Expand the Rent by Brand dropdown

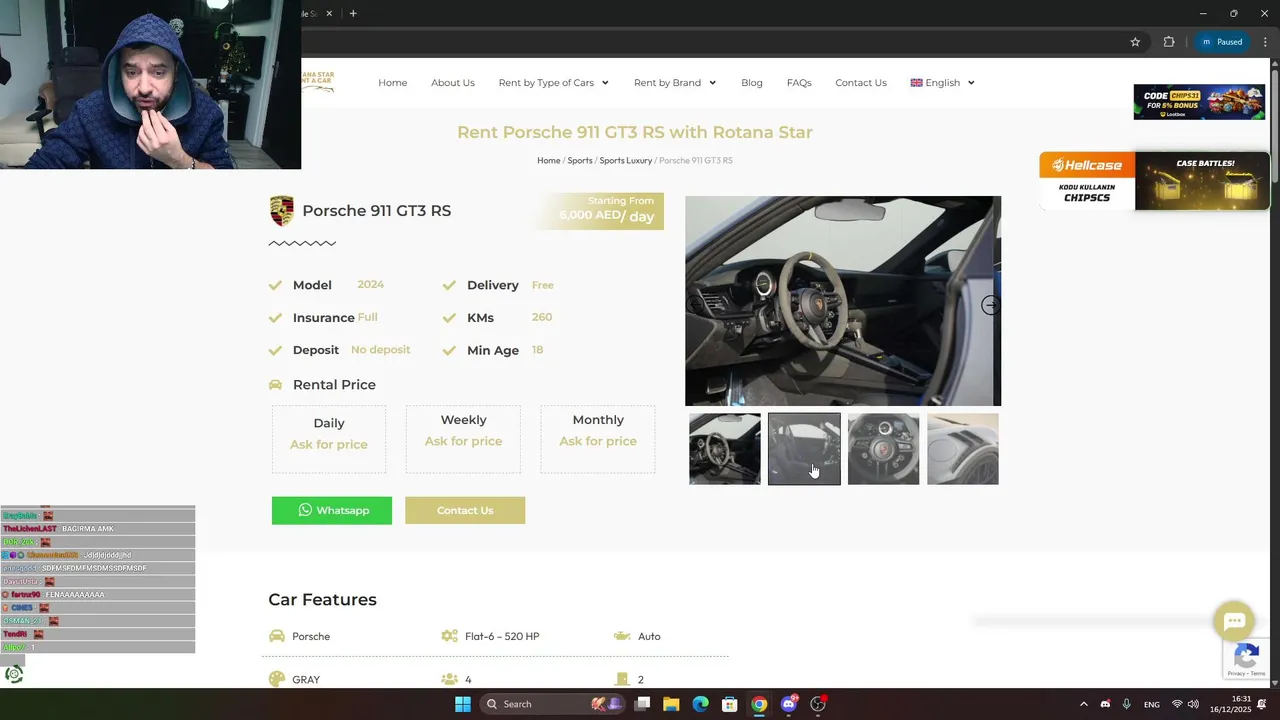(x=675, y=83)
